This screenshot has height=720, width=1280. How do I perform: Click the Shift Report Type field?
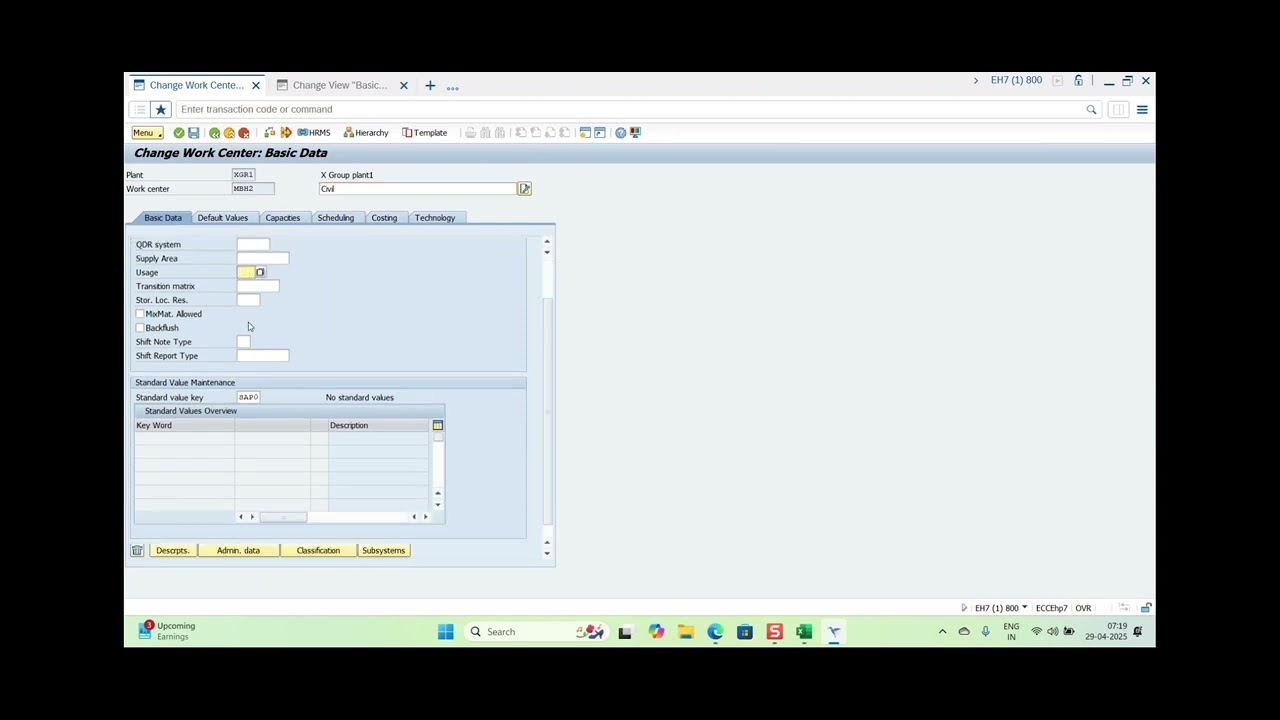(263, 356)
